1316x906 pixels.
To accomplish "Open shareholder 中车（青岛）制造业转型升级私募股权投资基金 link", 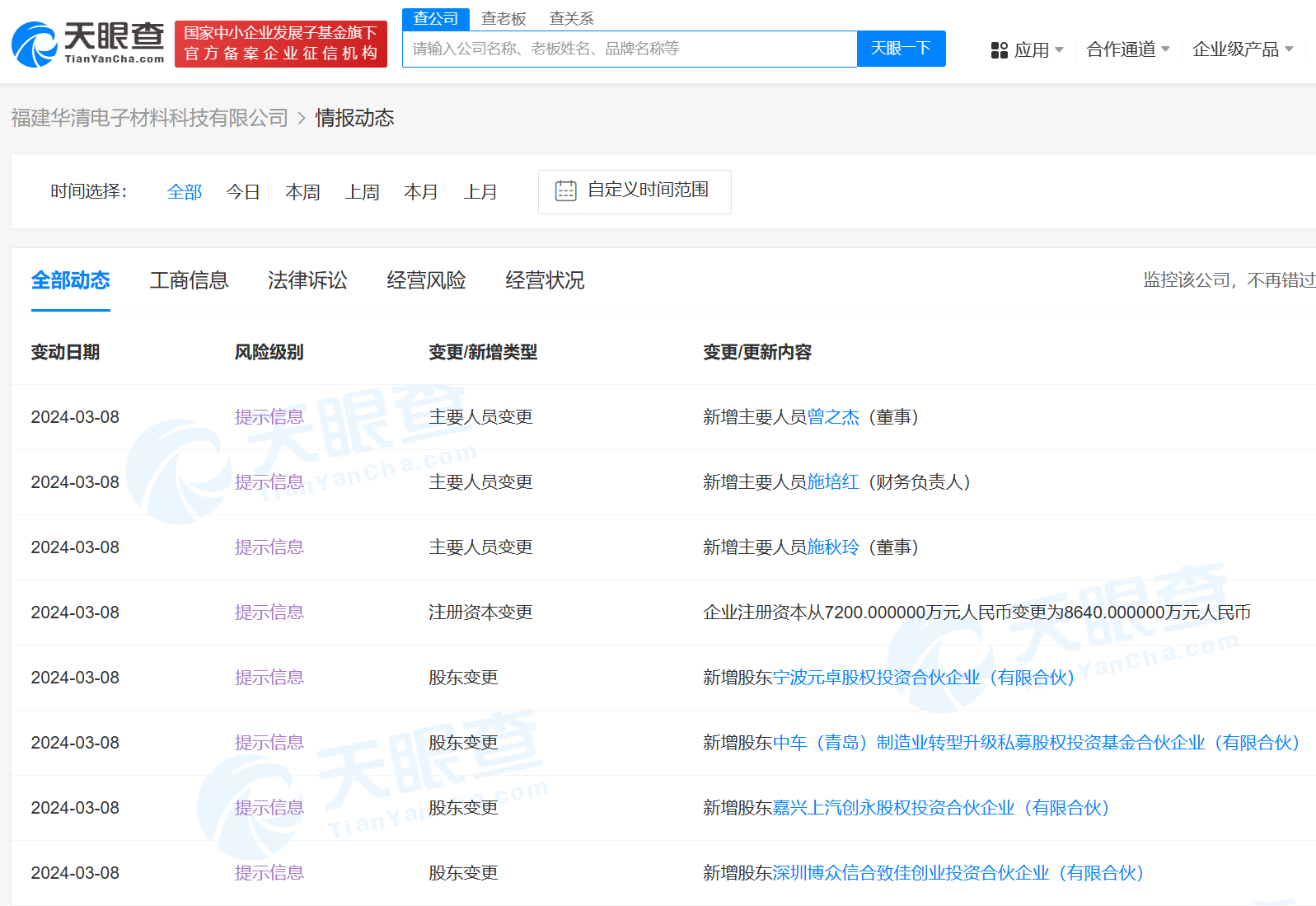I will coord(1037,743).
